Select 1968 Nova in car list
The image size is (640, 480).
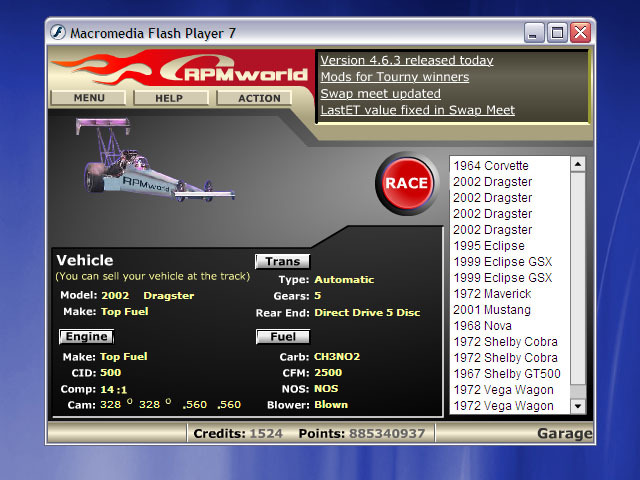tap(482, 325)
